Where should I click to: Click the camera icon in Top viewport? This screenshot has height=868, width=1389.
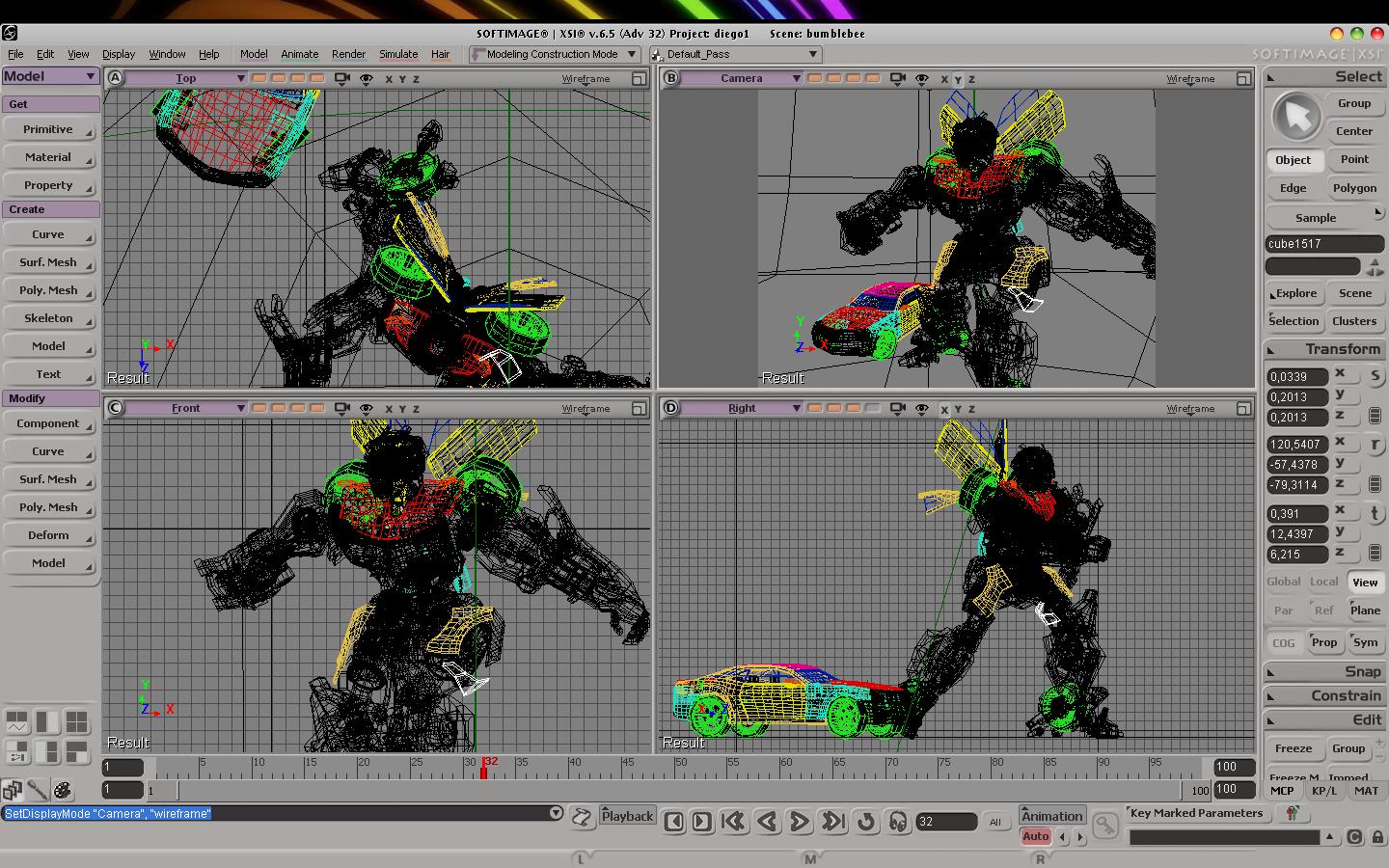coord(342,78)
